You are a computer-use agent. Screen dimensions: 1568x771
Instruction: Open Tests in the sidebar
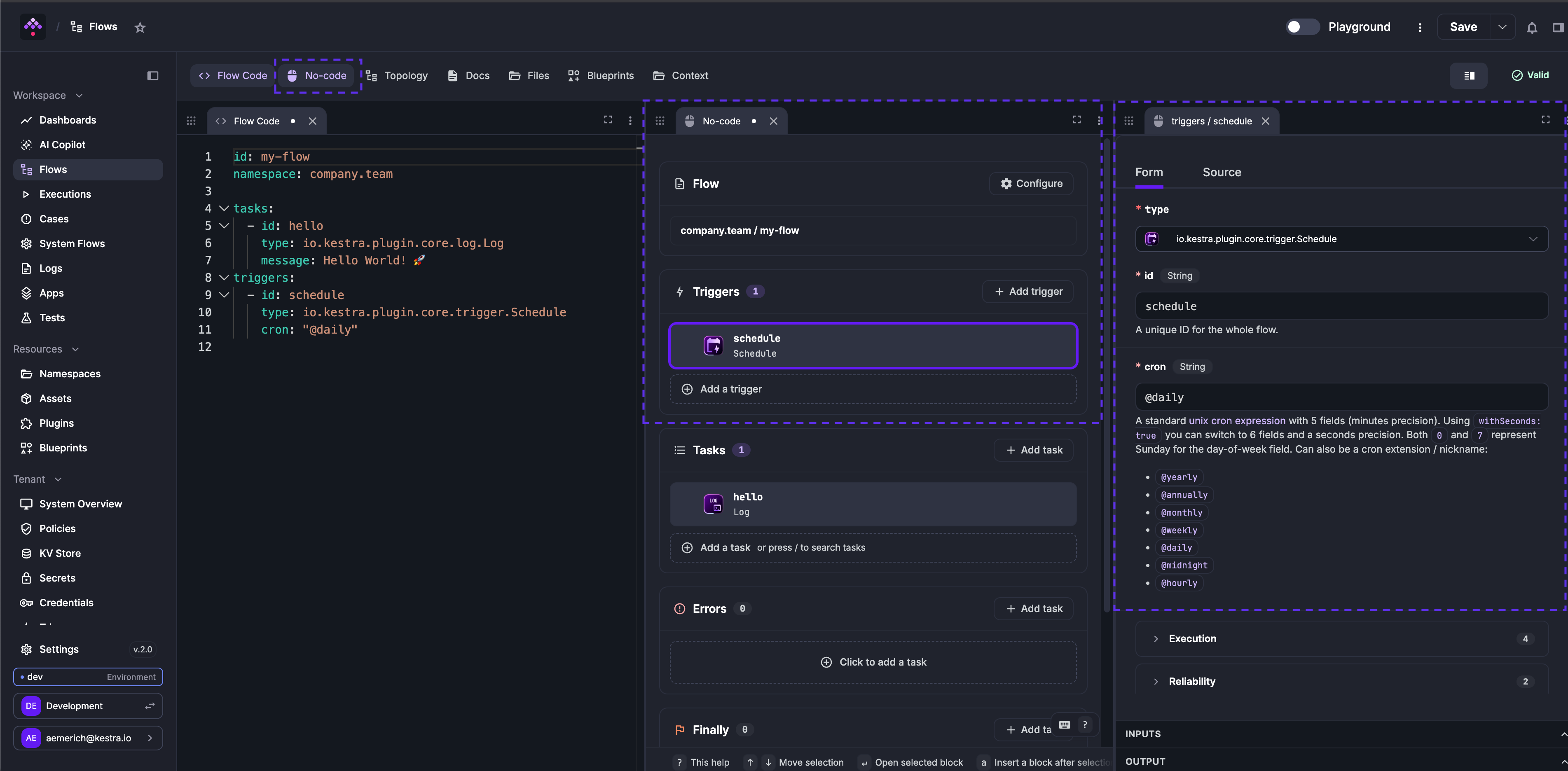pos(88,318)
